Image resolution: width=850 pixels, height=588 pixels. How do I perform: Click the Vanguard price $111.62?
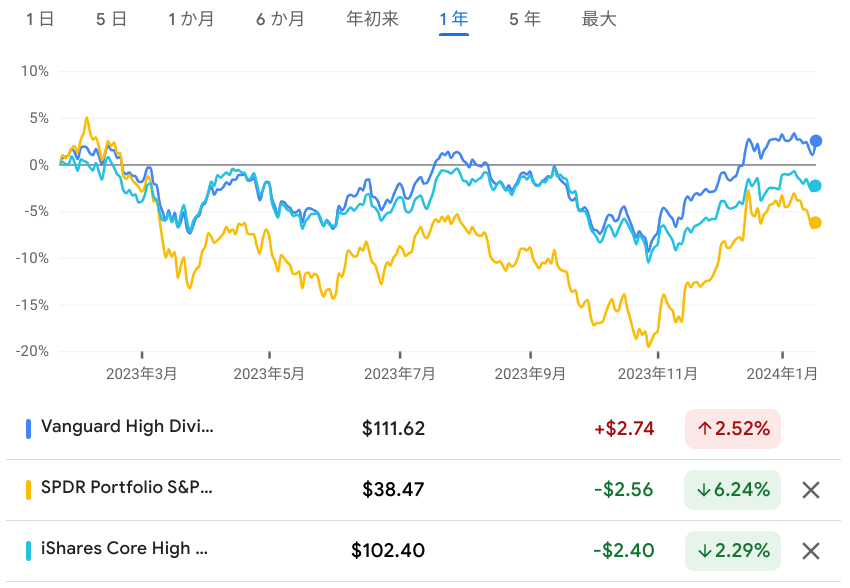394,429
